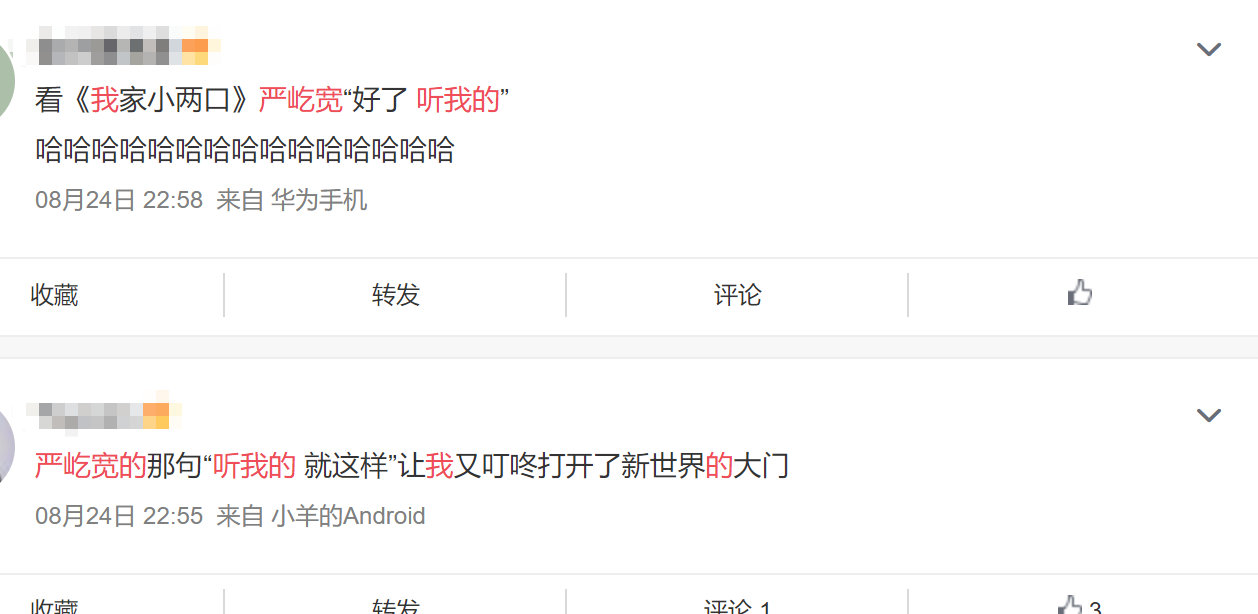Click 收藏 under the second post
Viewport: 1258px width, 614px height.
(54, 606)
